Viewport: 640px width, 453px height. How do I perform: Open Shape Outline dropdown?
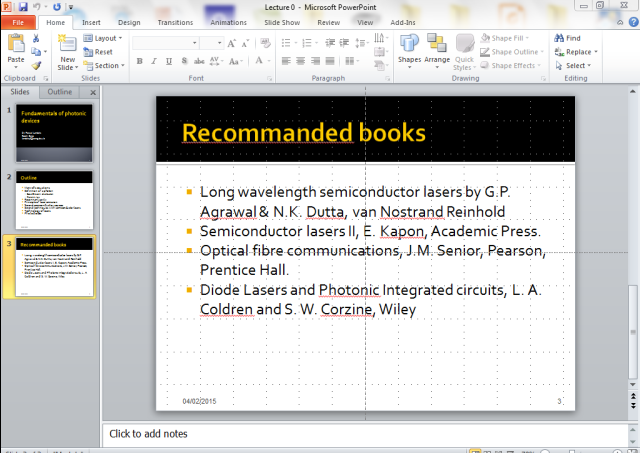pos(512,52)
